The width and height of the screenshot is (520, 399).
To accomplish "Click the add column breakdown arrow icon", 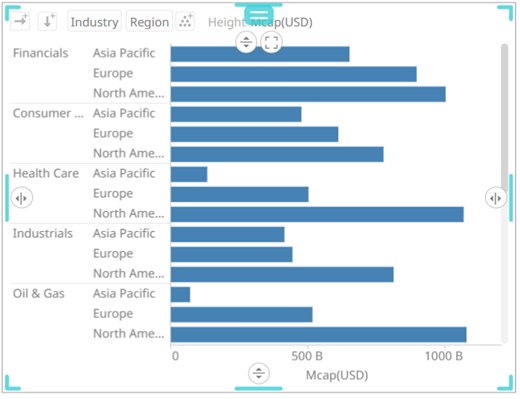I will click(20, 21).
